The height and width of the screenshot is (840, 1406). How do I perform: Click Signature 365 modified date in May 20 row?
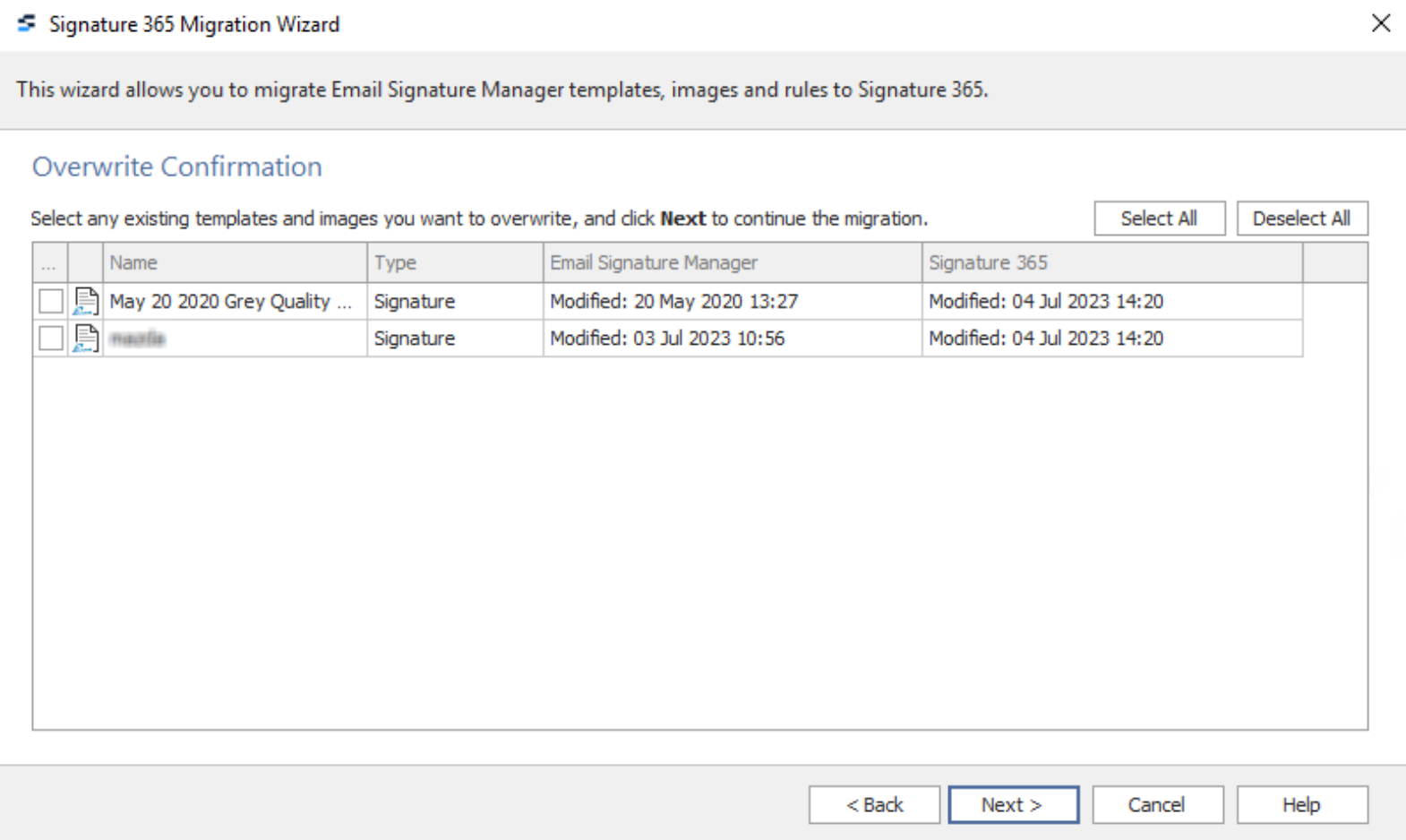(x=1112, y=302)
